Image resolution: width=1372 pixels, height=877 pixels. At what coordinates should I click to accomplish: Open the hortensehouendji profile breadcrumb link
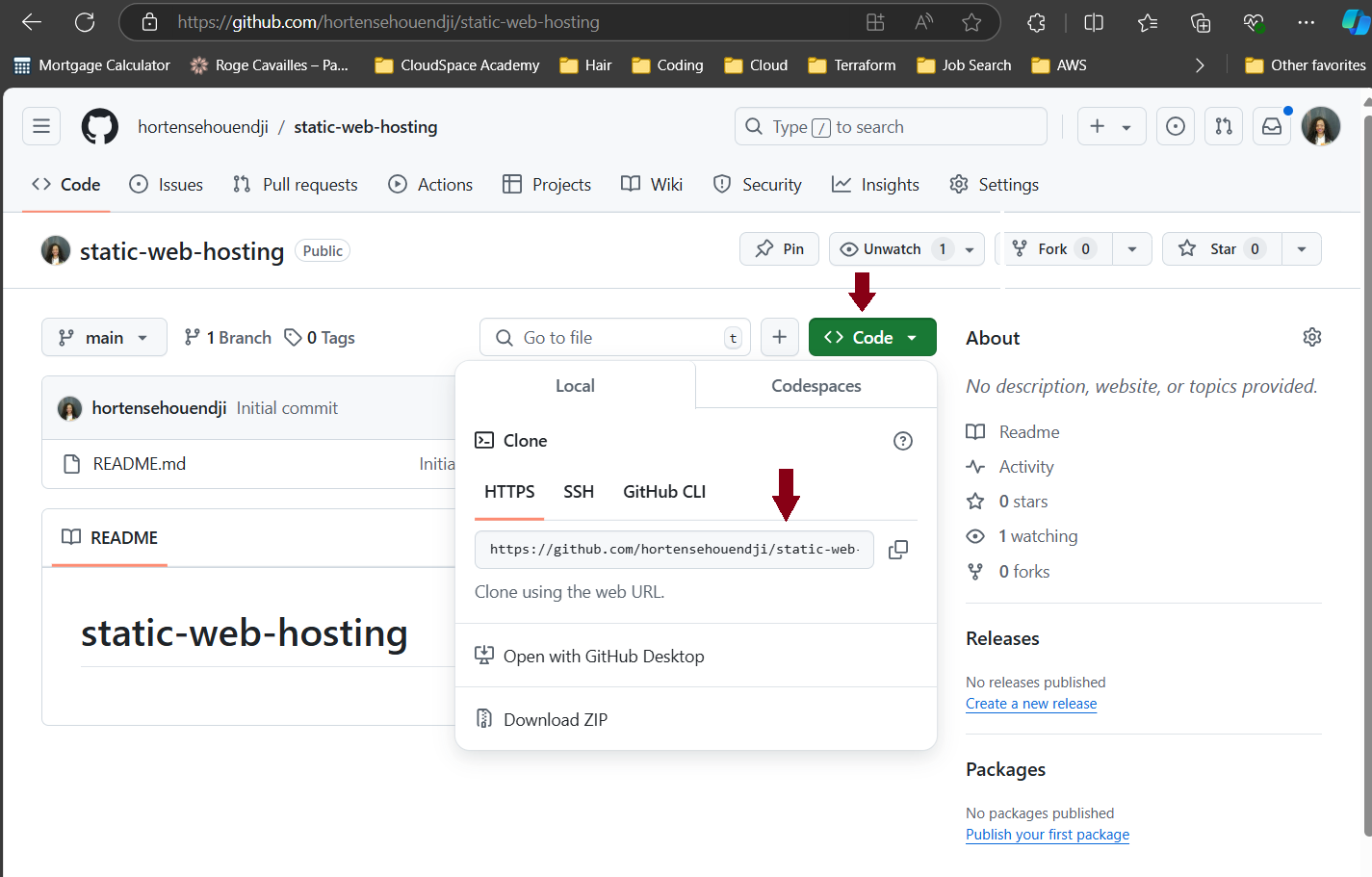pos(203,127)
